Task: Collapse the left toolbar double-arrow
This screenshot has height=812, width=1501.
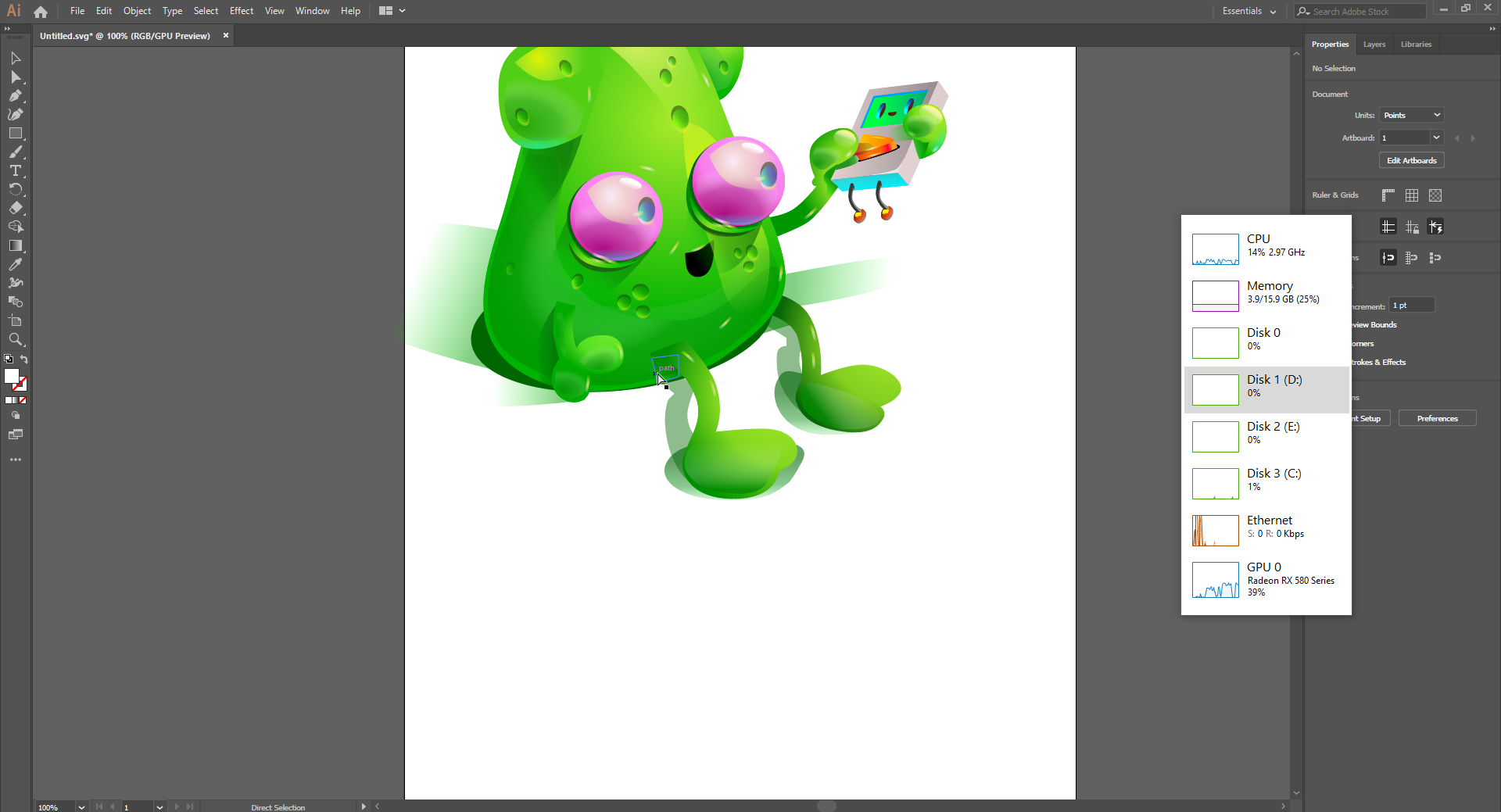Action: [8, 29]
